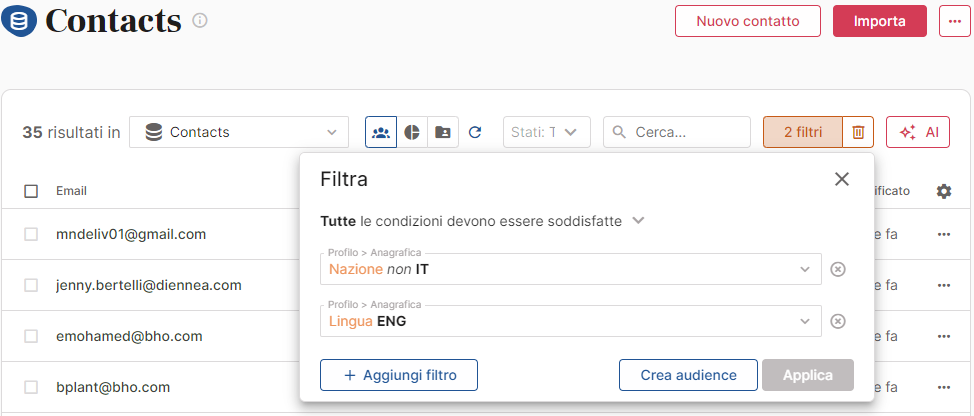Click the info icon next to Contacts title
974x416 pixels.
click(x=200, y=20)
